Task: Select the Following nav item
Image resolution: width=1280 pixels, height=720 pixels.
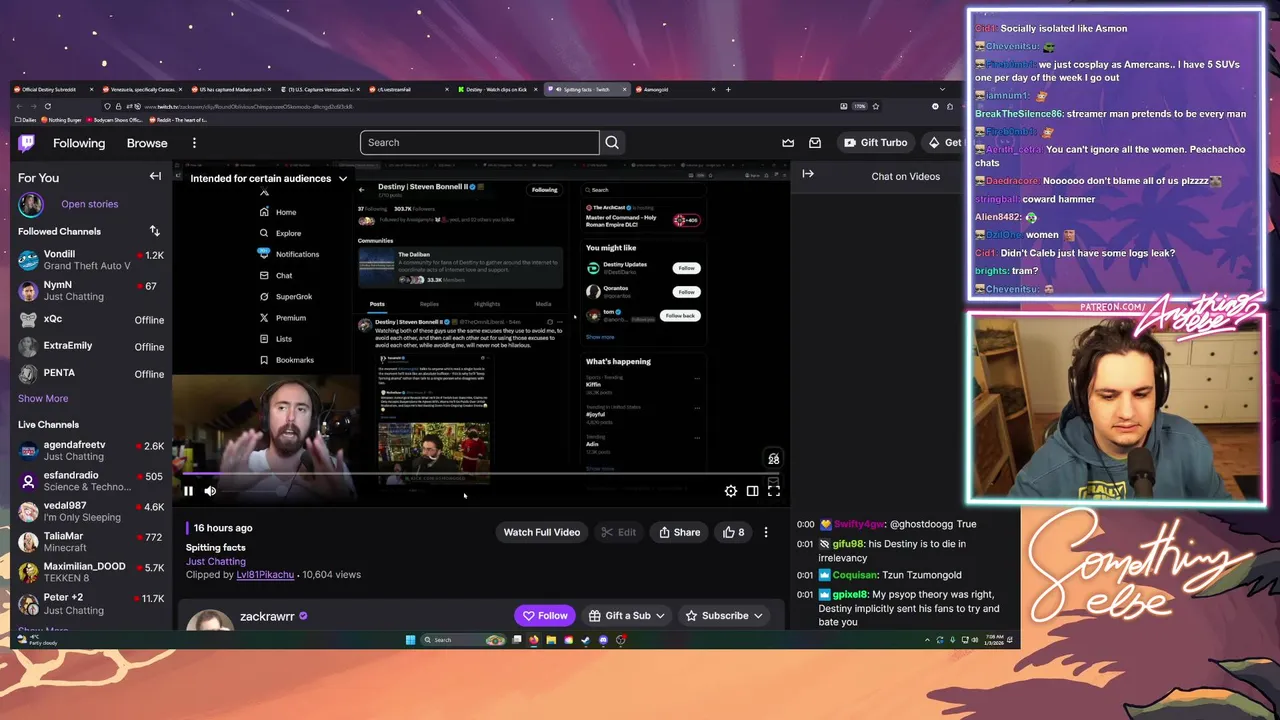Action: (x=79, y=143)
